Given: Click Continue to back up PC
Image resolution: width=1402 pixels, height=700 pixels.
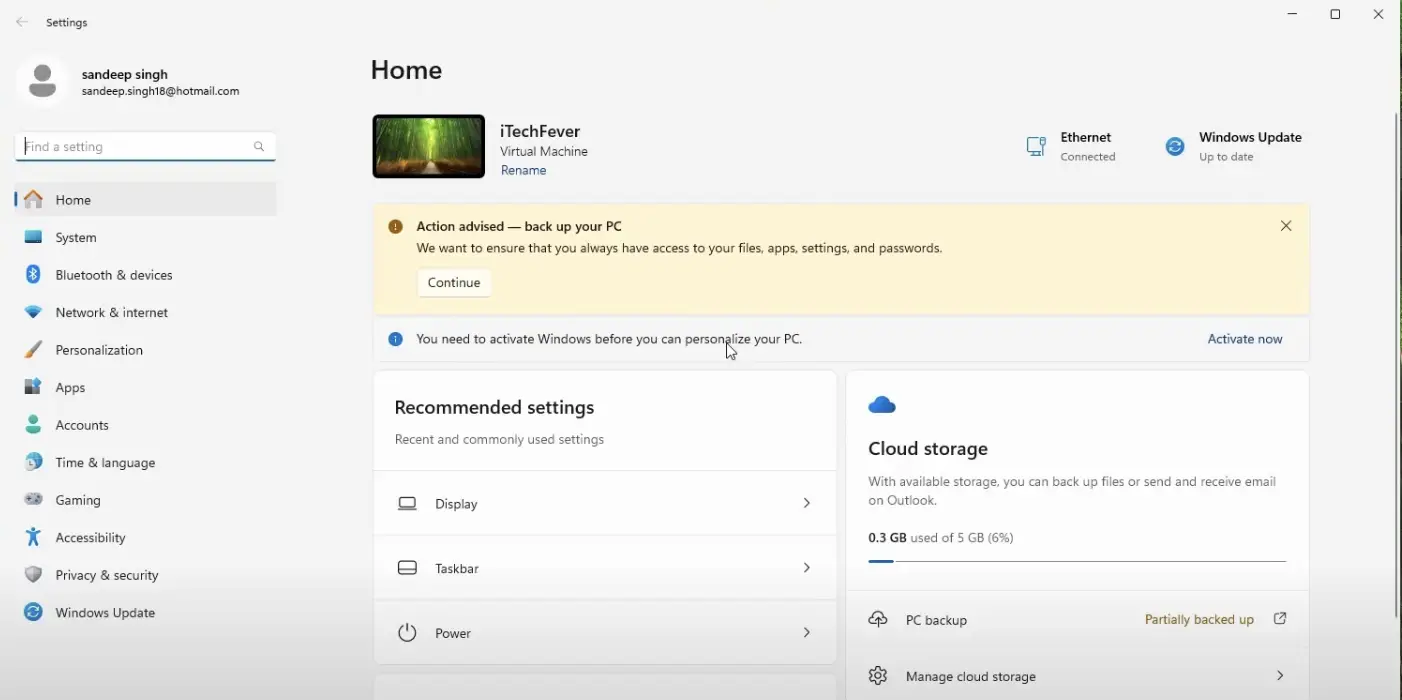Looking at the screenshot, I should pos(454,283).
